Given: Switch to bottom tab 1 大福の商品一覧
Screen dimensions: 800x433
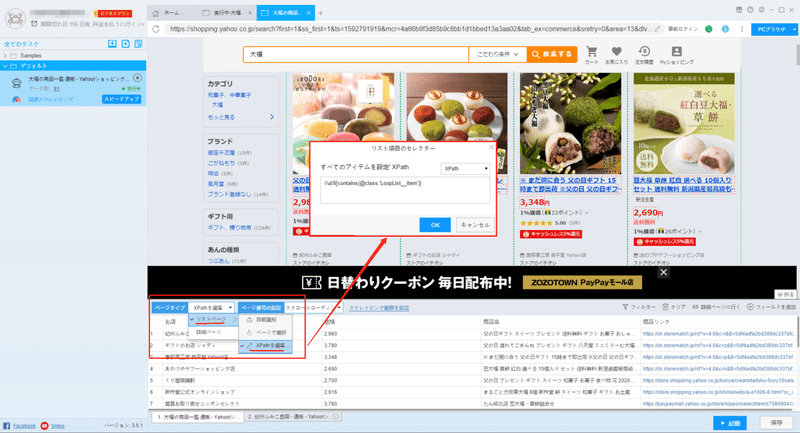Looking at the screenshot, I should click(x=198, y=417).
